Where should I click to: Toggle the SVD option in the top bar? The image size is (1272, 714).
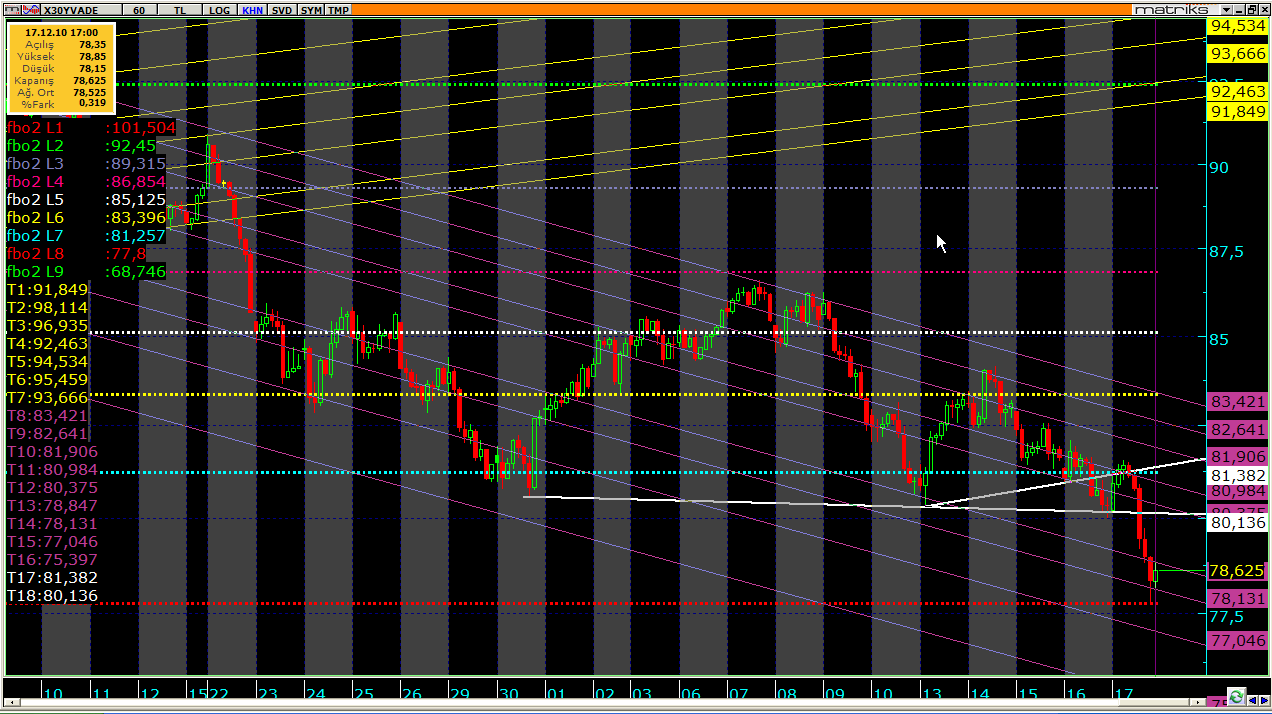[x=282, y=9]
